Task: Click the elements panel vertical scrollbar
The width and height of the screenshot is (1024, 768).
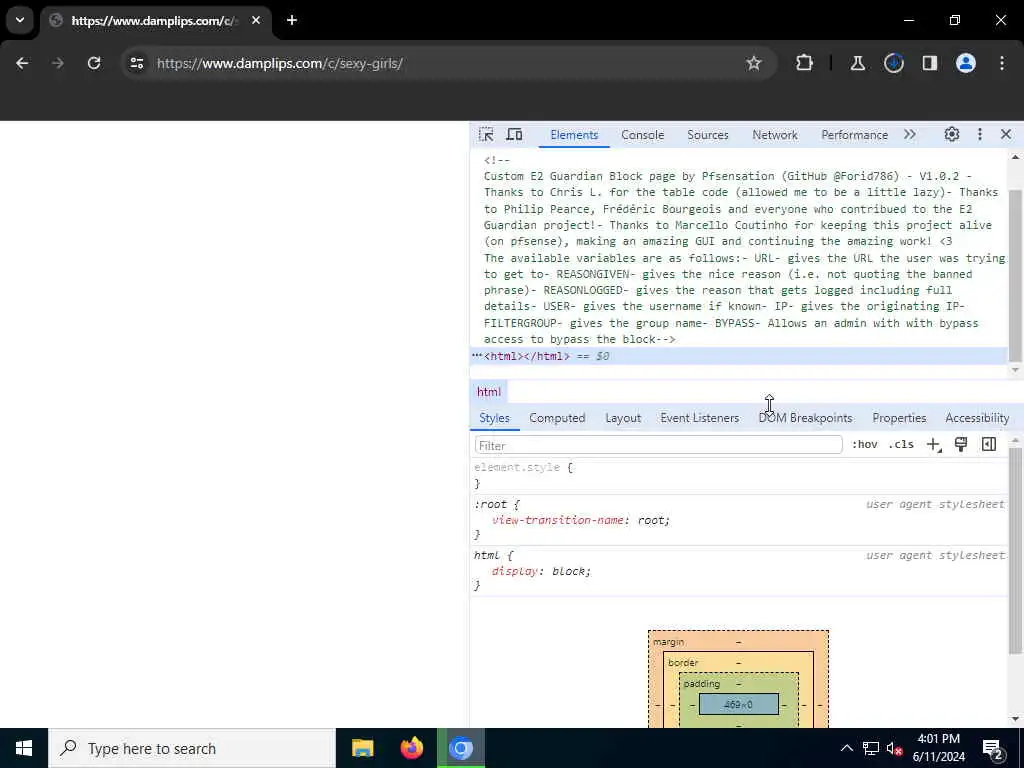Action: click(1015, 274)
